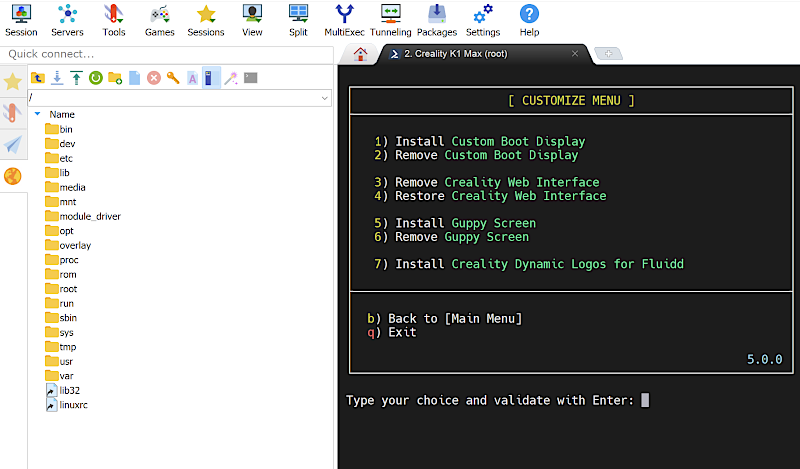Select the sys folder
Viewport: 800px width, 469px height.
pos(59,332)
